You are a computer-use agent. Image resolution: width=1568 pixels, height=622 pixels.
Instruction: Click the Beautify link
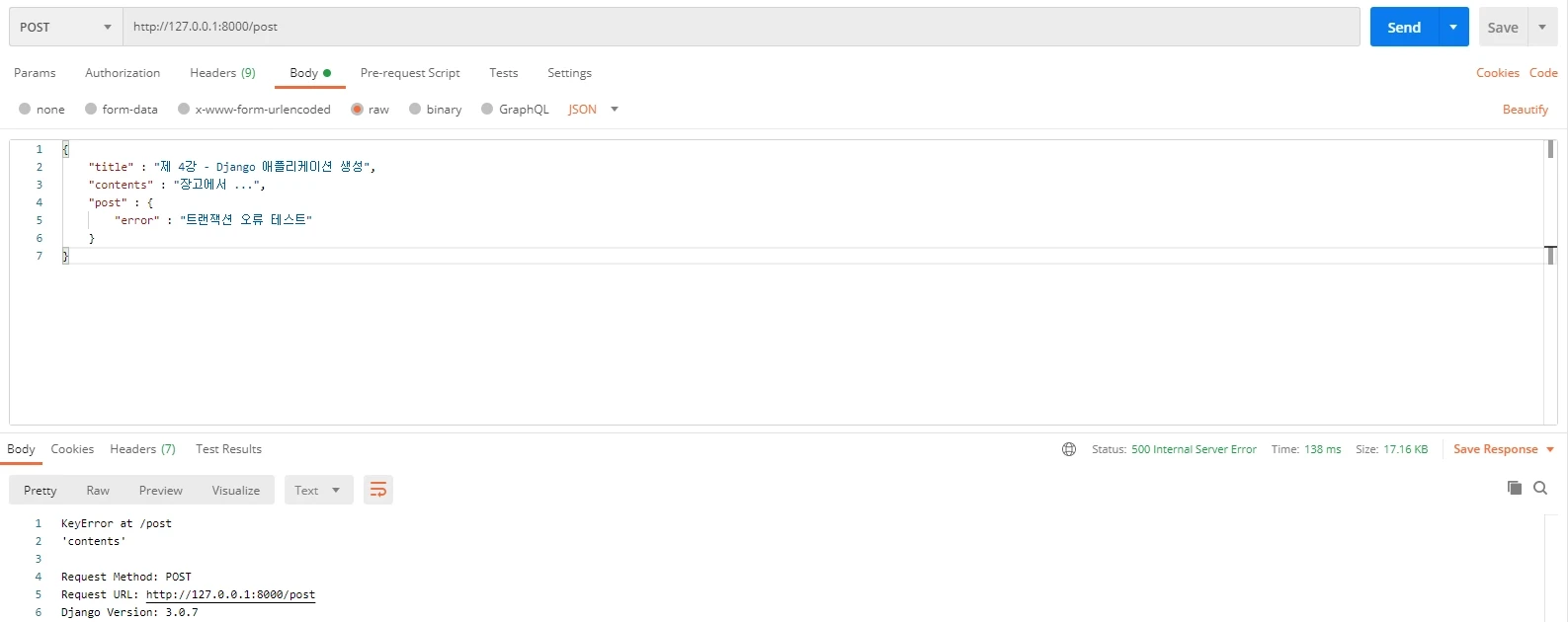(1525, 110)
